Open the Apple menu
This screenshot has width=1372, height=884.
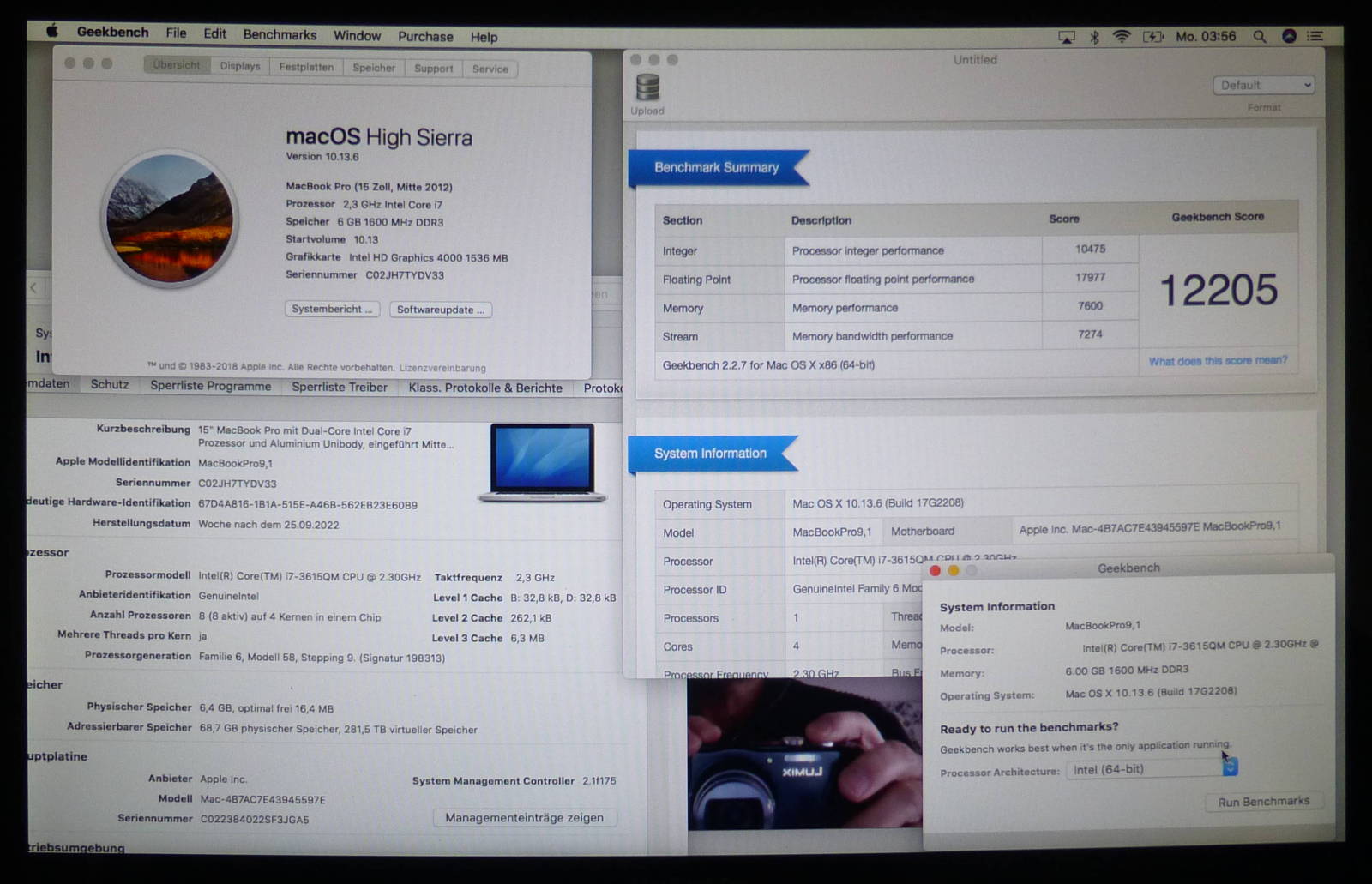coord(51,32)
